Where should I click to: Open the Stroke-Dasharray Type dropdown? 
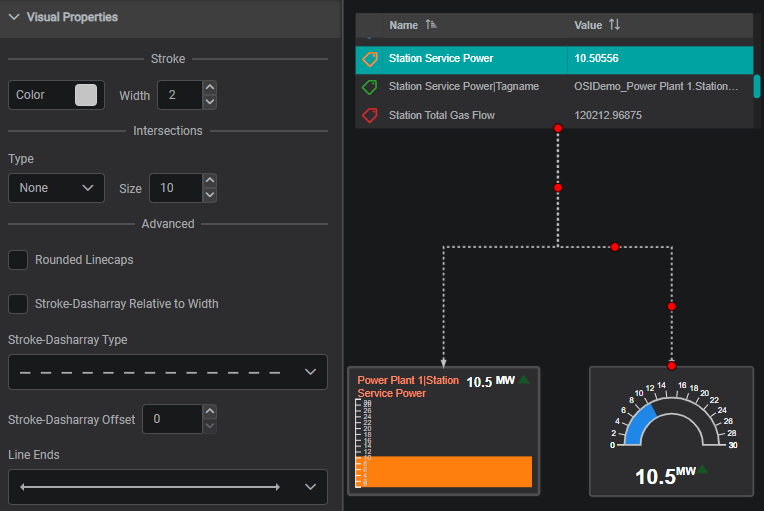[x=168, y=372]
